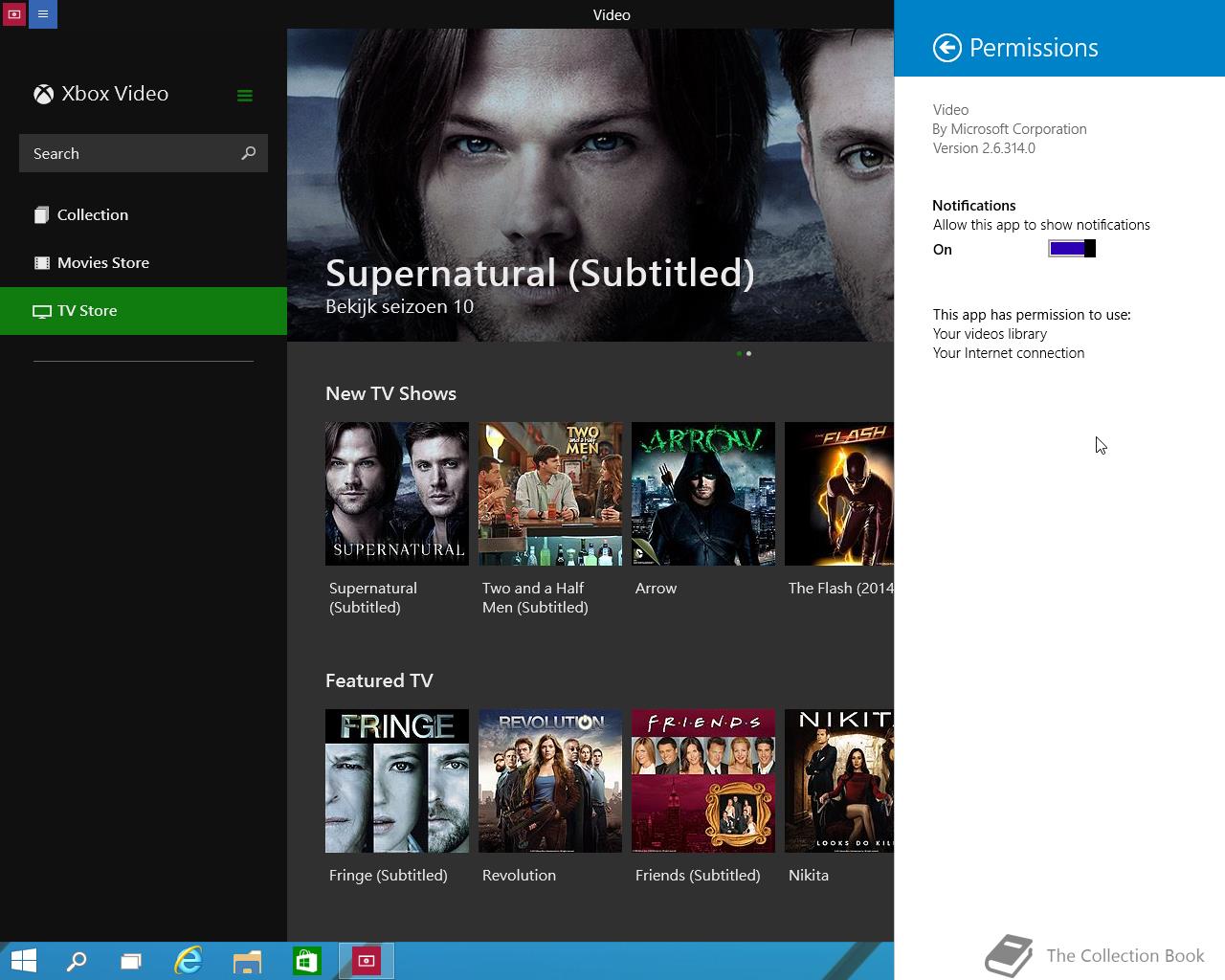Click the Xbox logo icon

coord(44,94)
